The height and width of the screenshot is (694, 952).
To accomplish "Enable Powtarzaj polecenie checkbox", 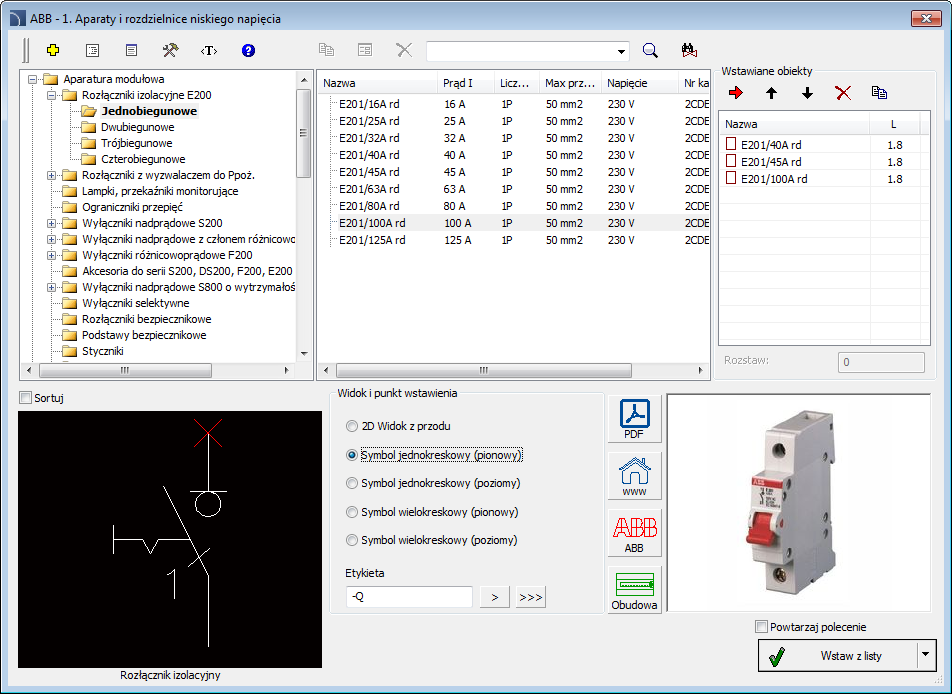I will pyautogui.click(x=761, y=627).
